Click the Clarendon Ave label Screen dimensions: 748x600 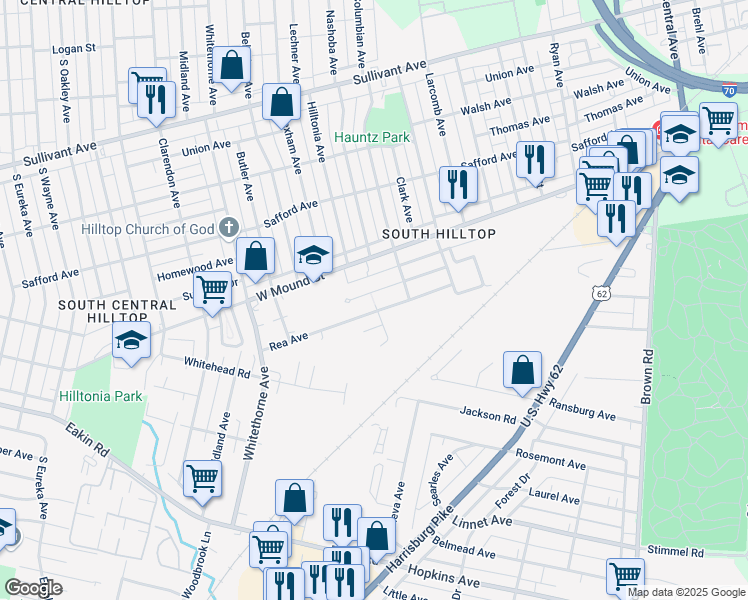(169, 173)
